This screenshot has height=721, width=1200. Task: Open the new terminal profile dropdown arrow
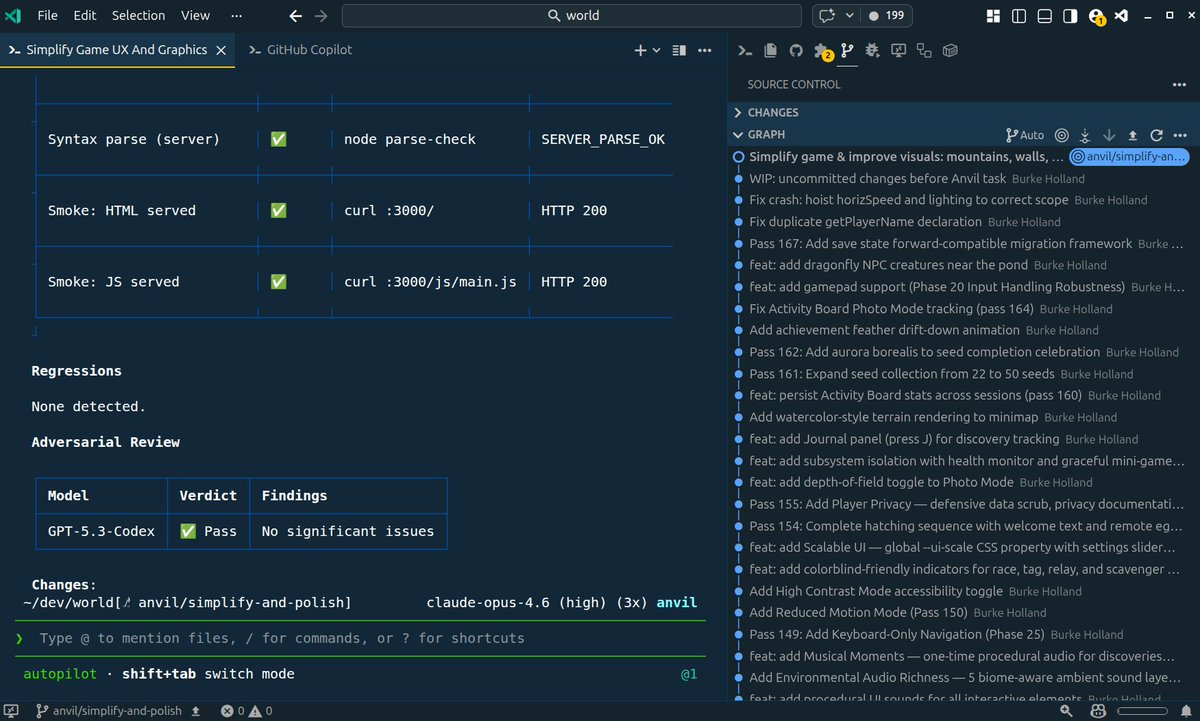(657, 50)
